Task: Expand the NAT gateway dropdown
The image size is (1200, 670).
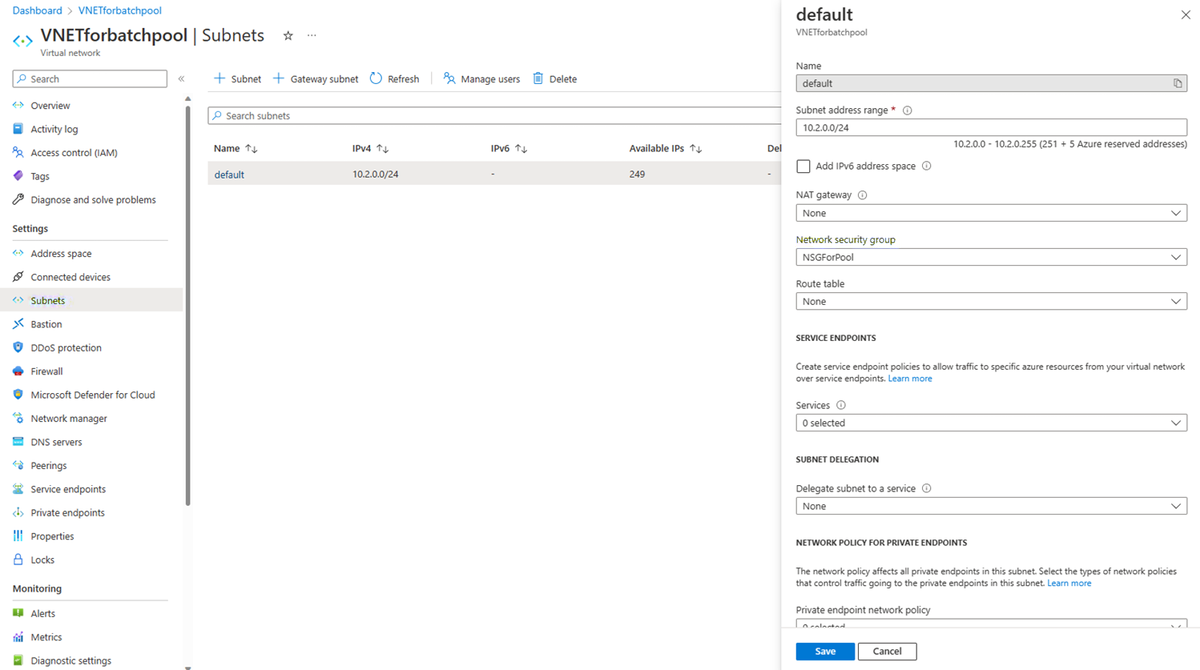Action: point(991,213)
